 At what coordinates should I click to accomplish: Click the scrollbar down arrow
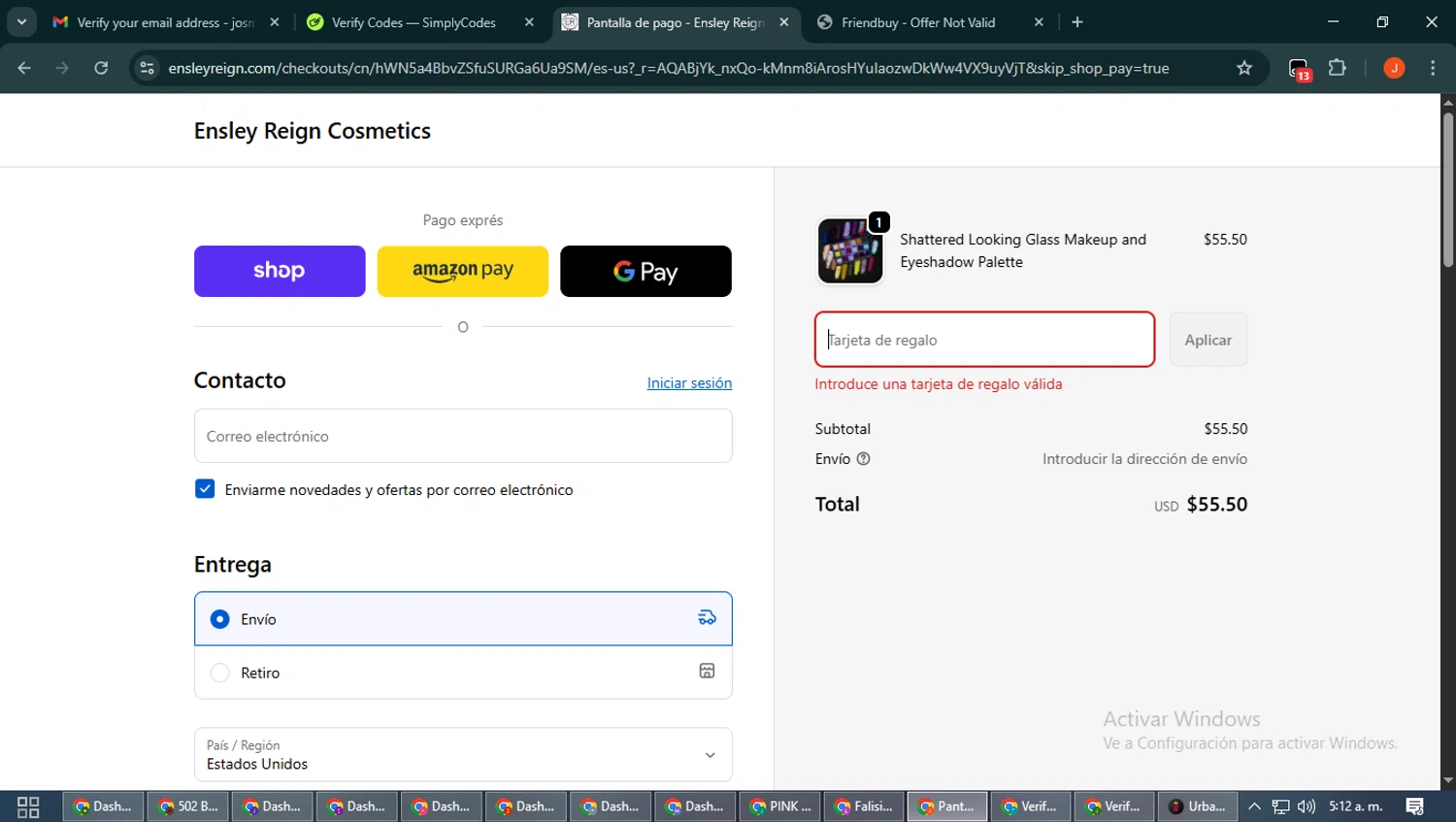(1447, 780)
